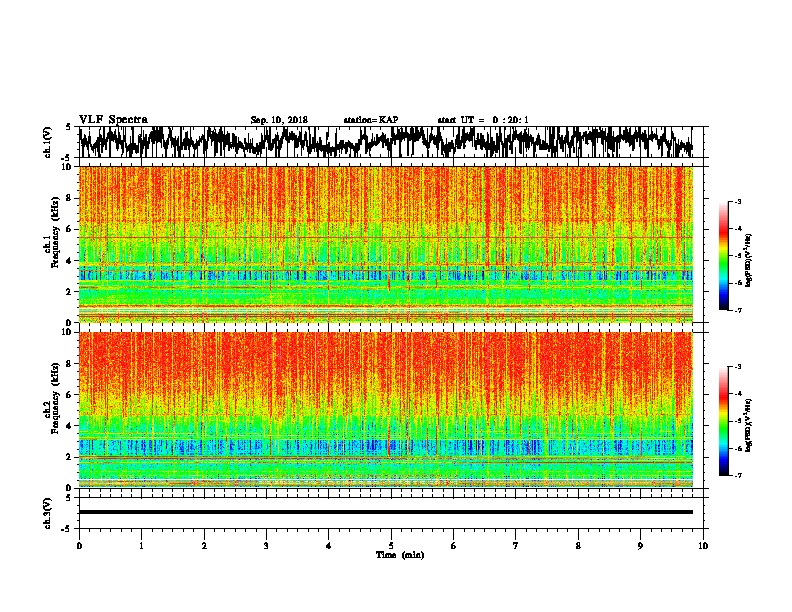
Task: Click the ch.1 voltage waveform trace
Action: pyautogui.click(x=386, y=142)
